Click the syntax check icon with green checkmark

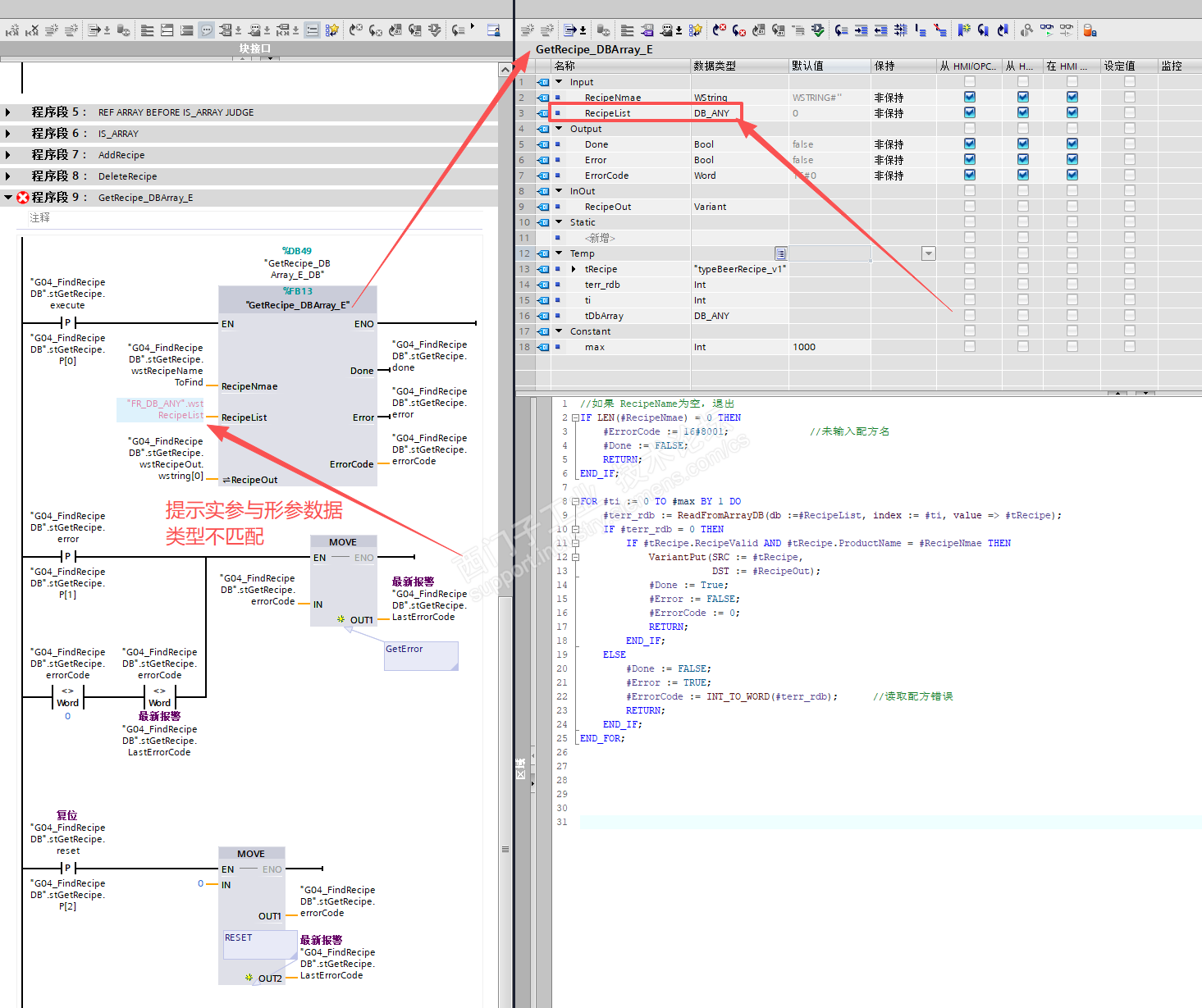tap(818, 30)
